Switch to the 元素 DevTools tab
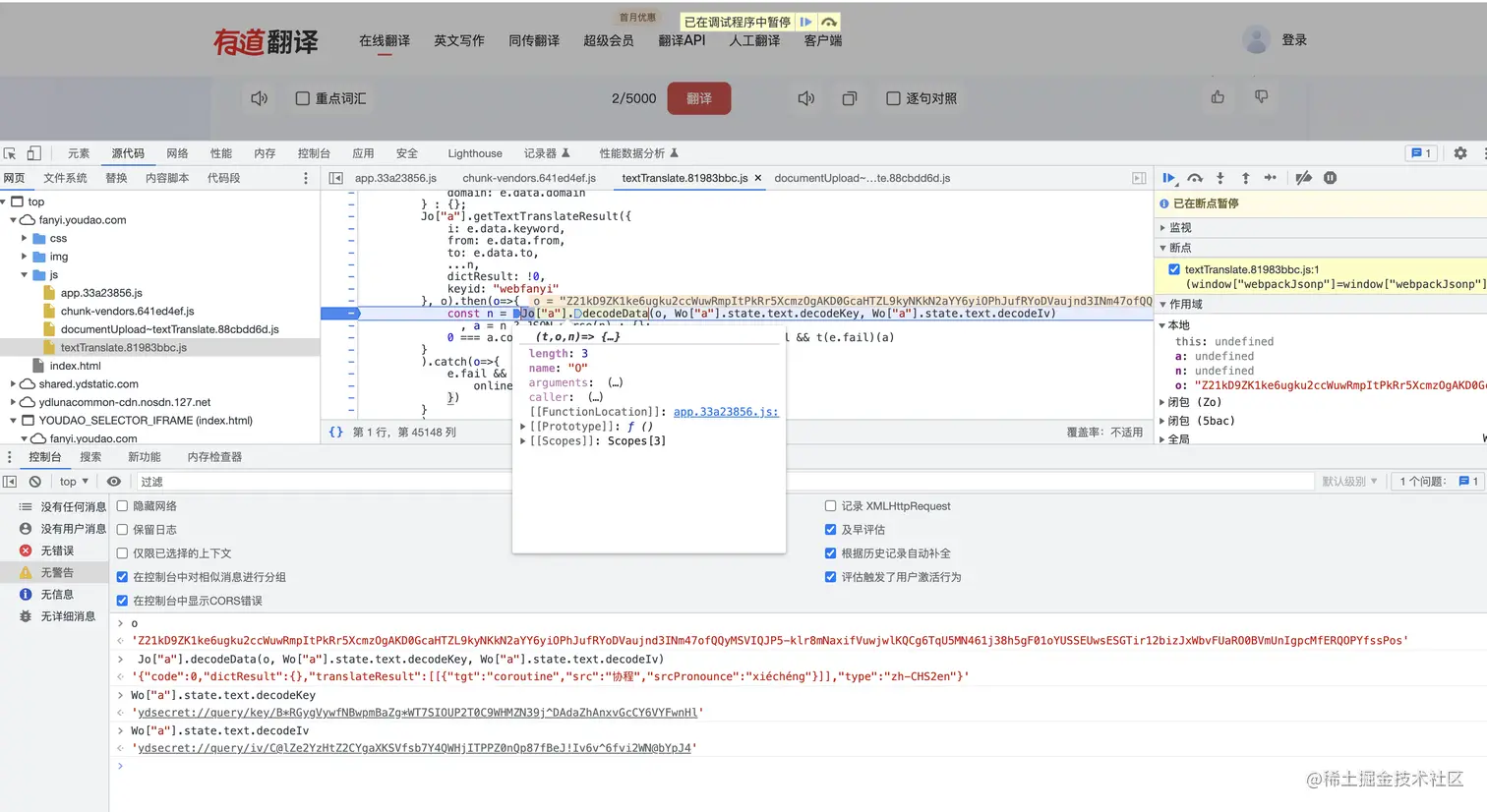The height and width of the screenshot is (812, 1487). [79, 153]
